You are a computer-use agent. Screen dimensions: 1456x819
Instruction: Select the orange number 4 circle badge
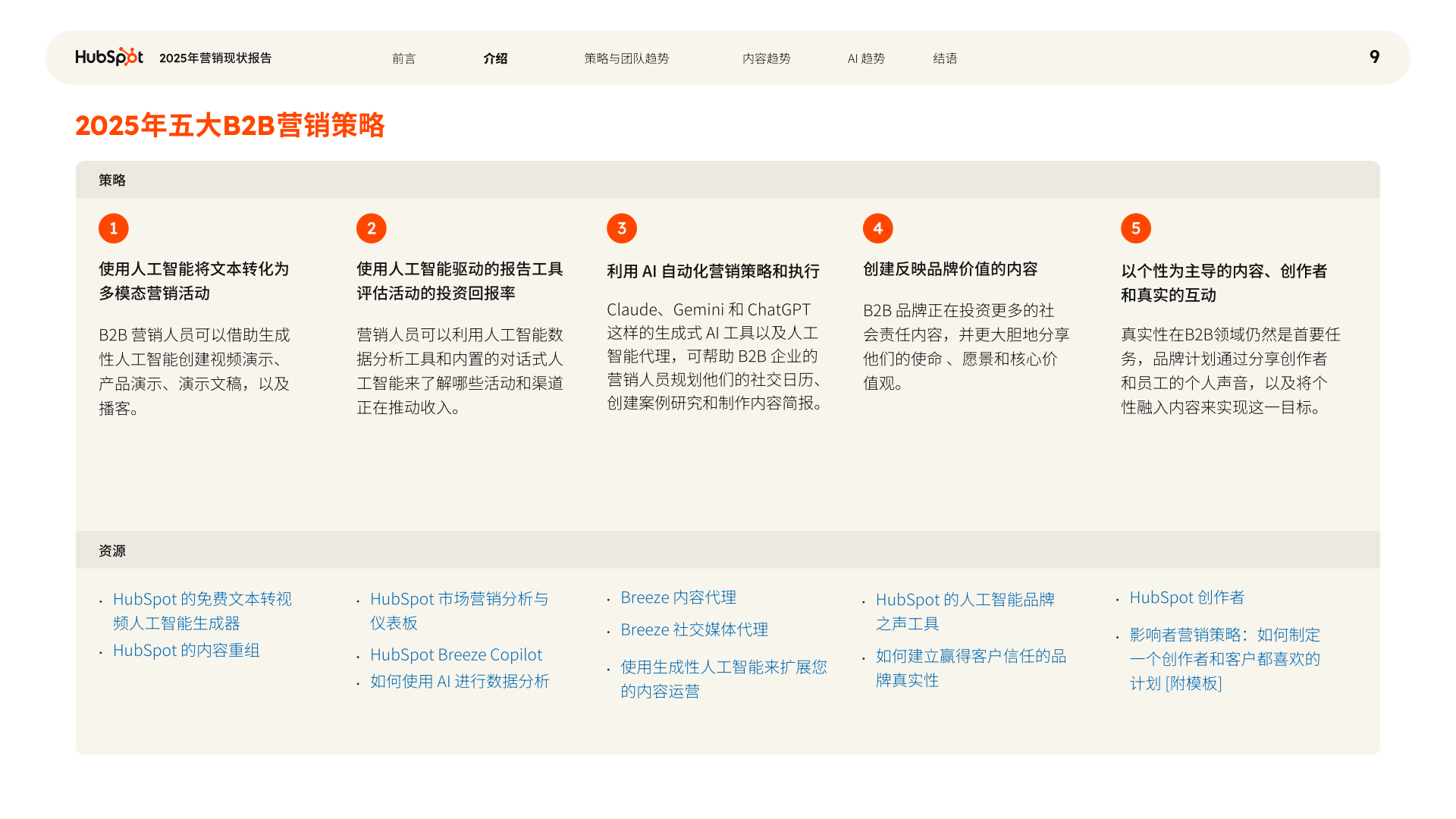pyautogui.click(x=878, y=228)
